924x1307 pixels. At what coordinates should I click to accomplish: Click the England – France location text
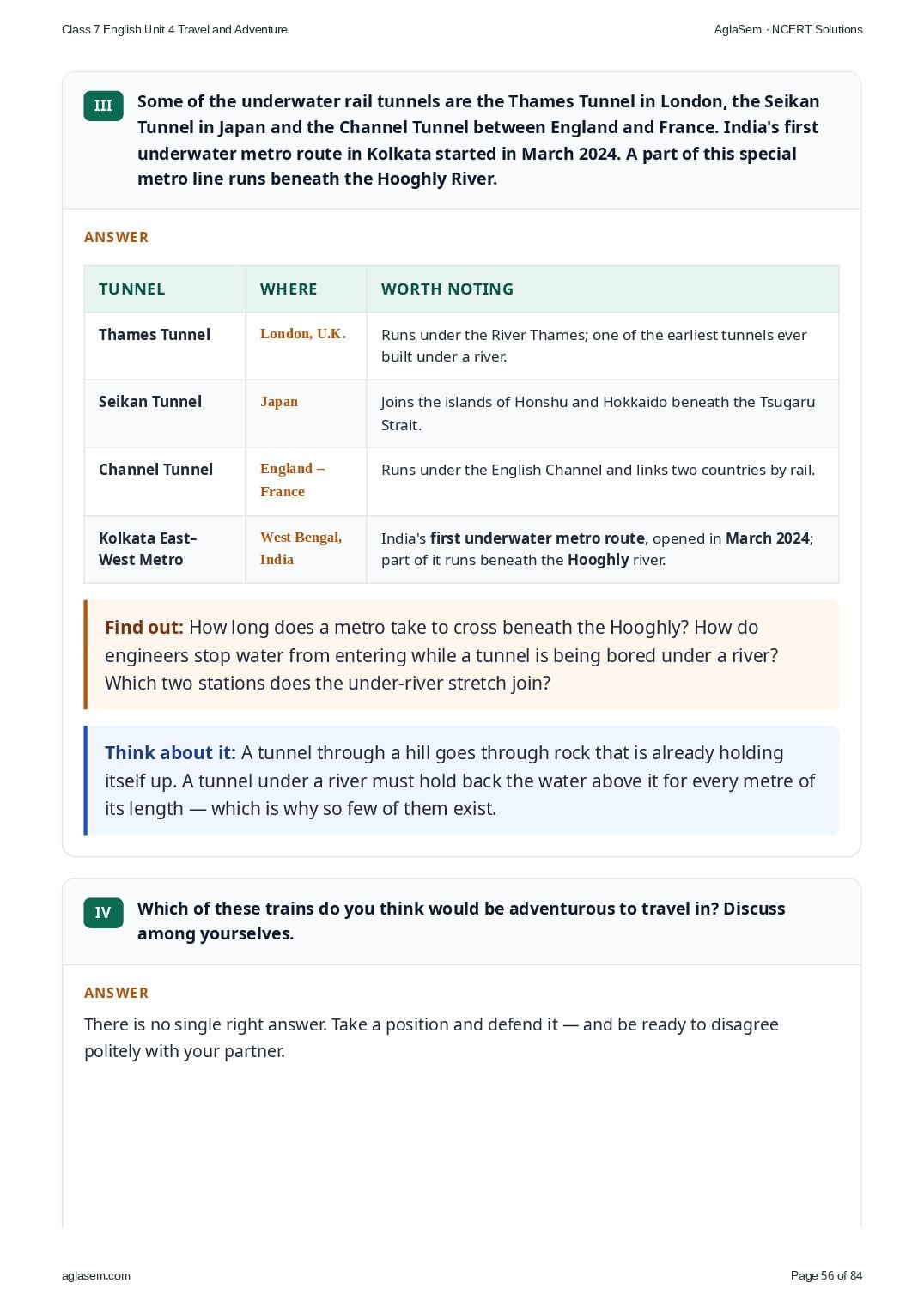(293, 480)
